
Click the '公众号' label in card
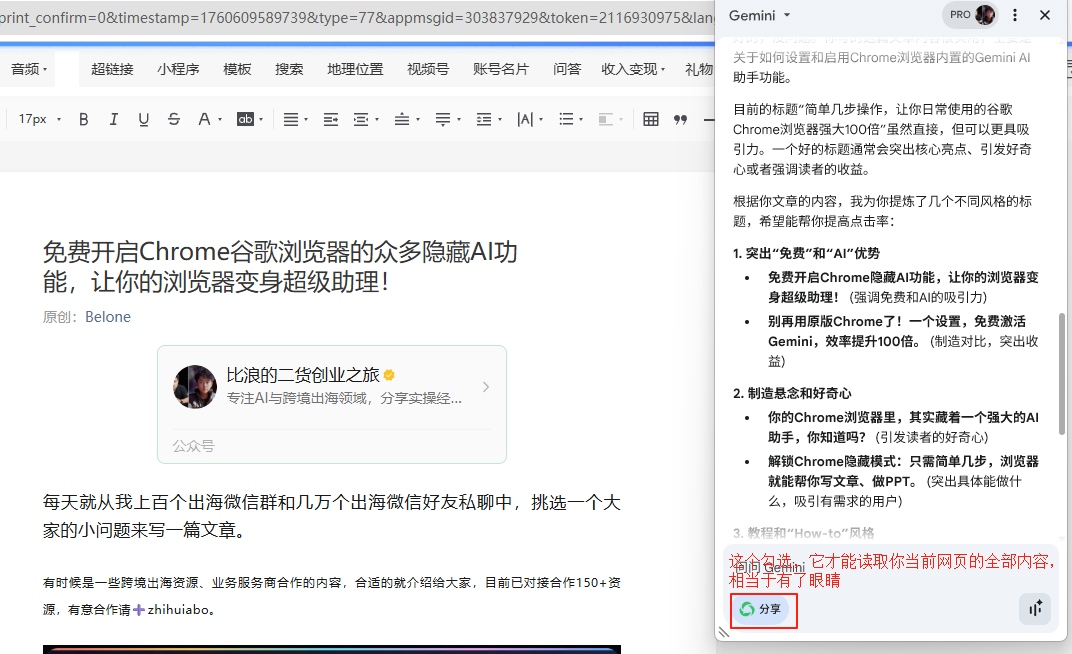193,446
